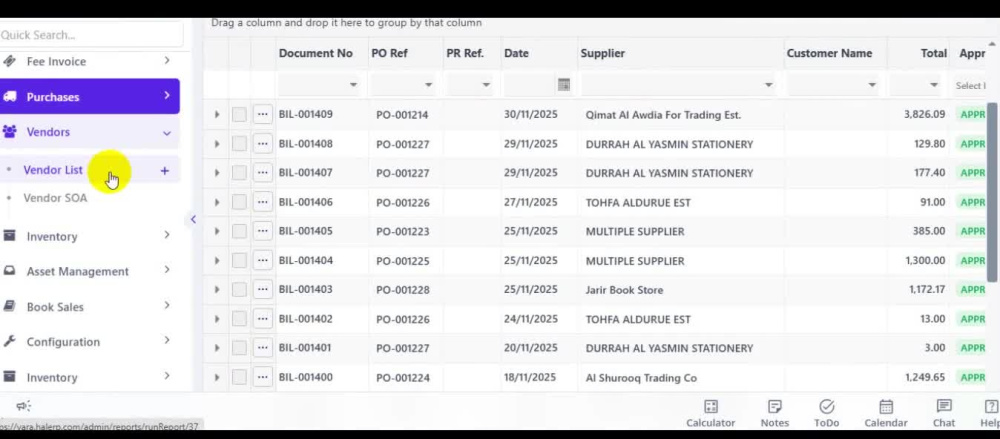
Task: Open the Vendor SOA page
Action: coord(55,198)
